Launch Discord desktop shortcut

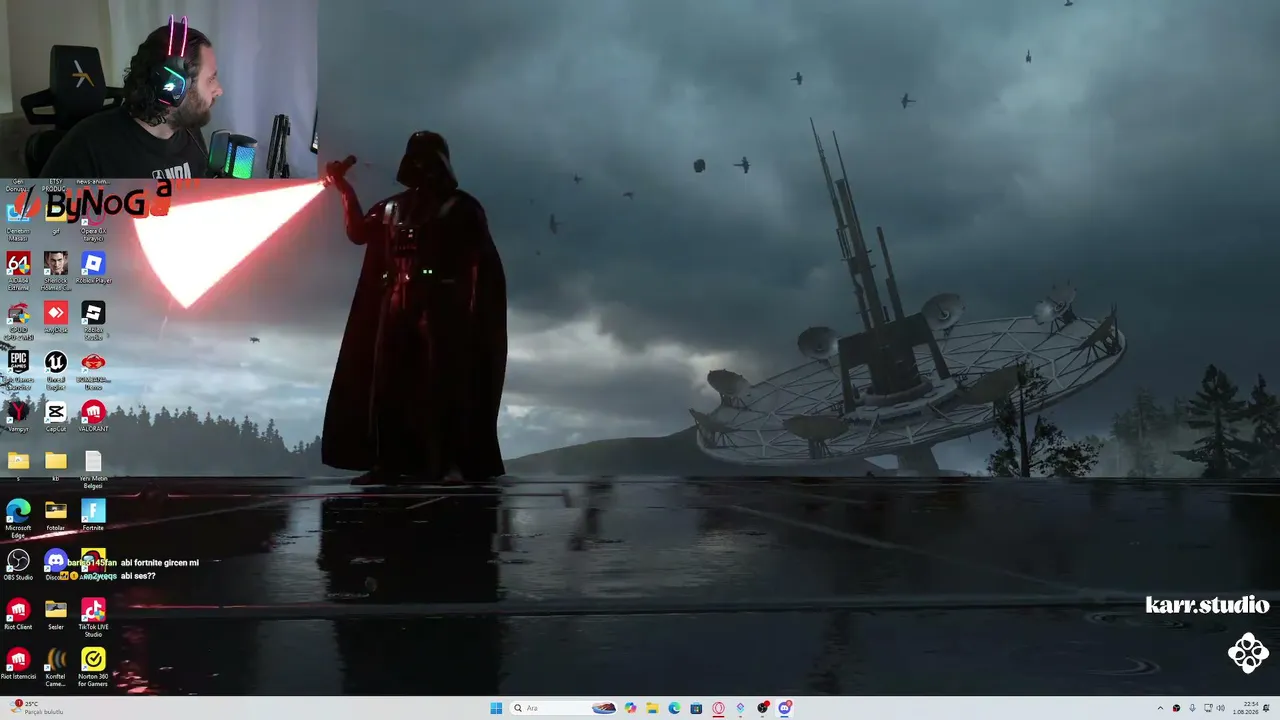coord(55,565)
